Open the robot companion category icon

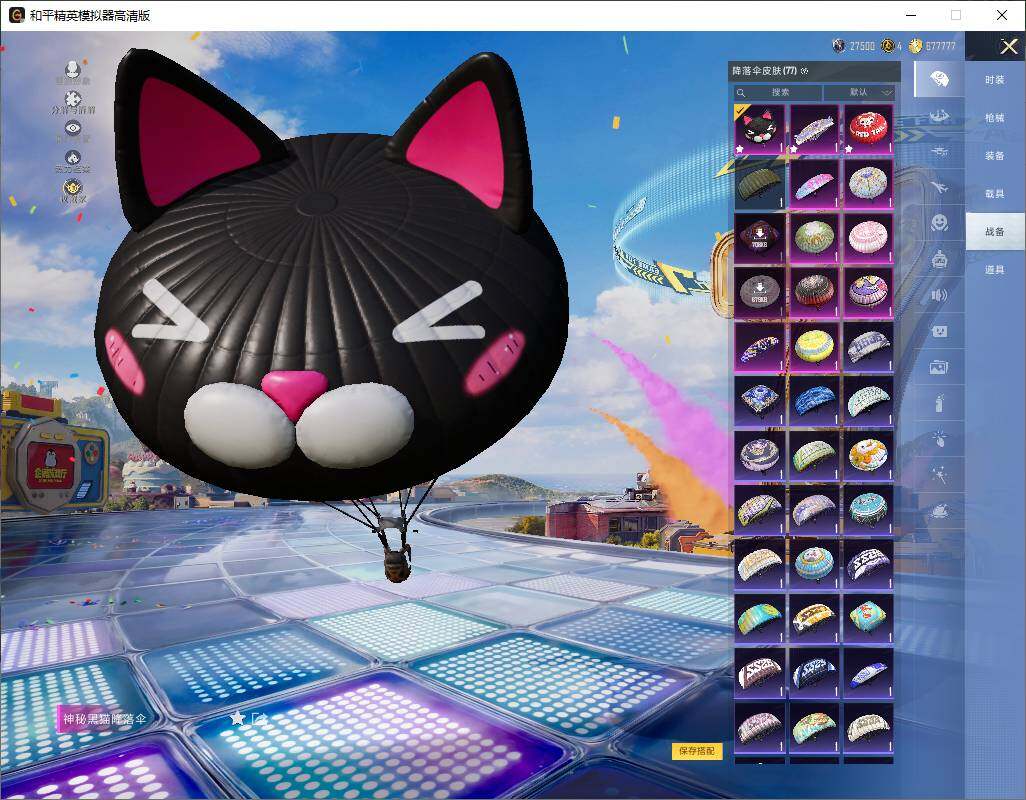(939, 260)
